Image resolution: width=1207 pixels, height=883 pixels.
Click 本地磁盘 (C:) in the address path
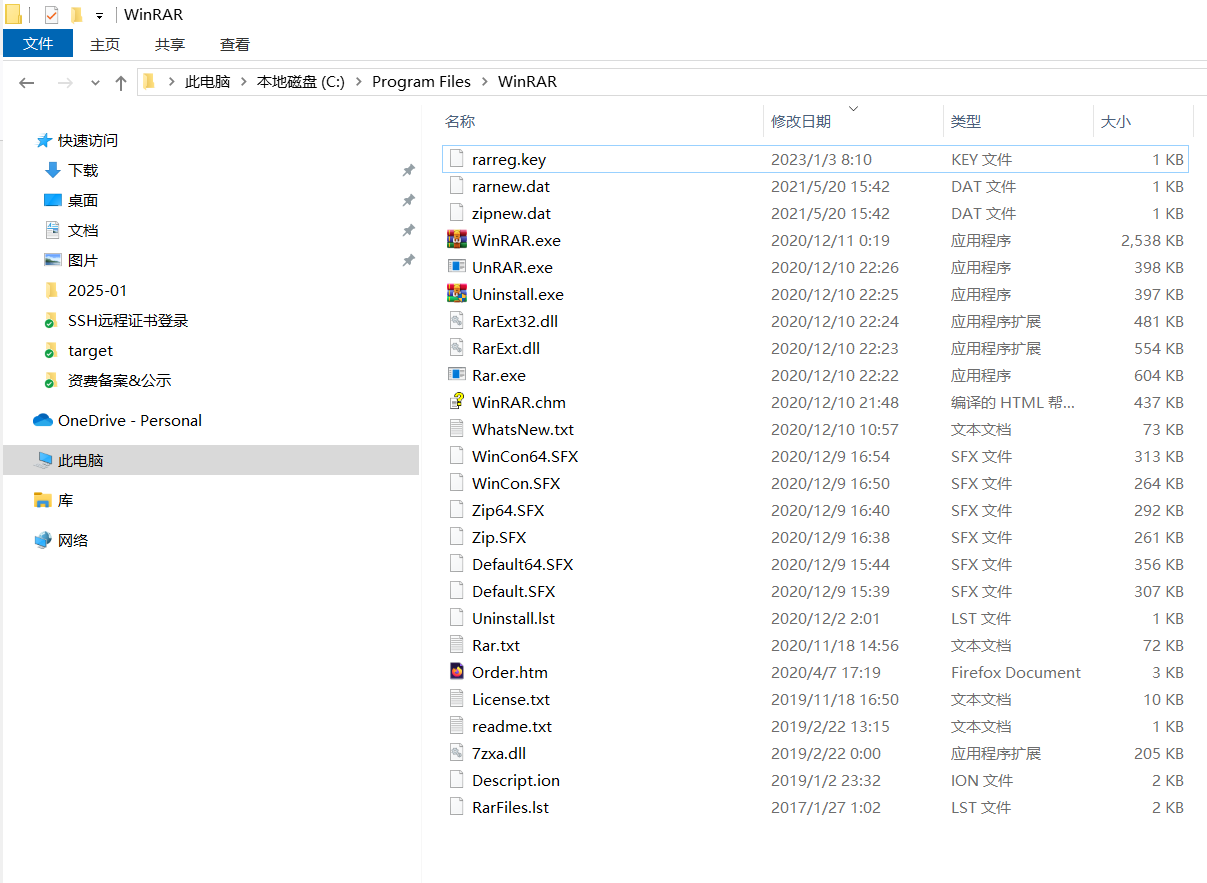[x=300, y=82]
